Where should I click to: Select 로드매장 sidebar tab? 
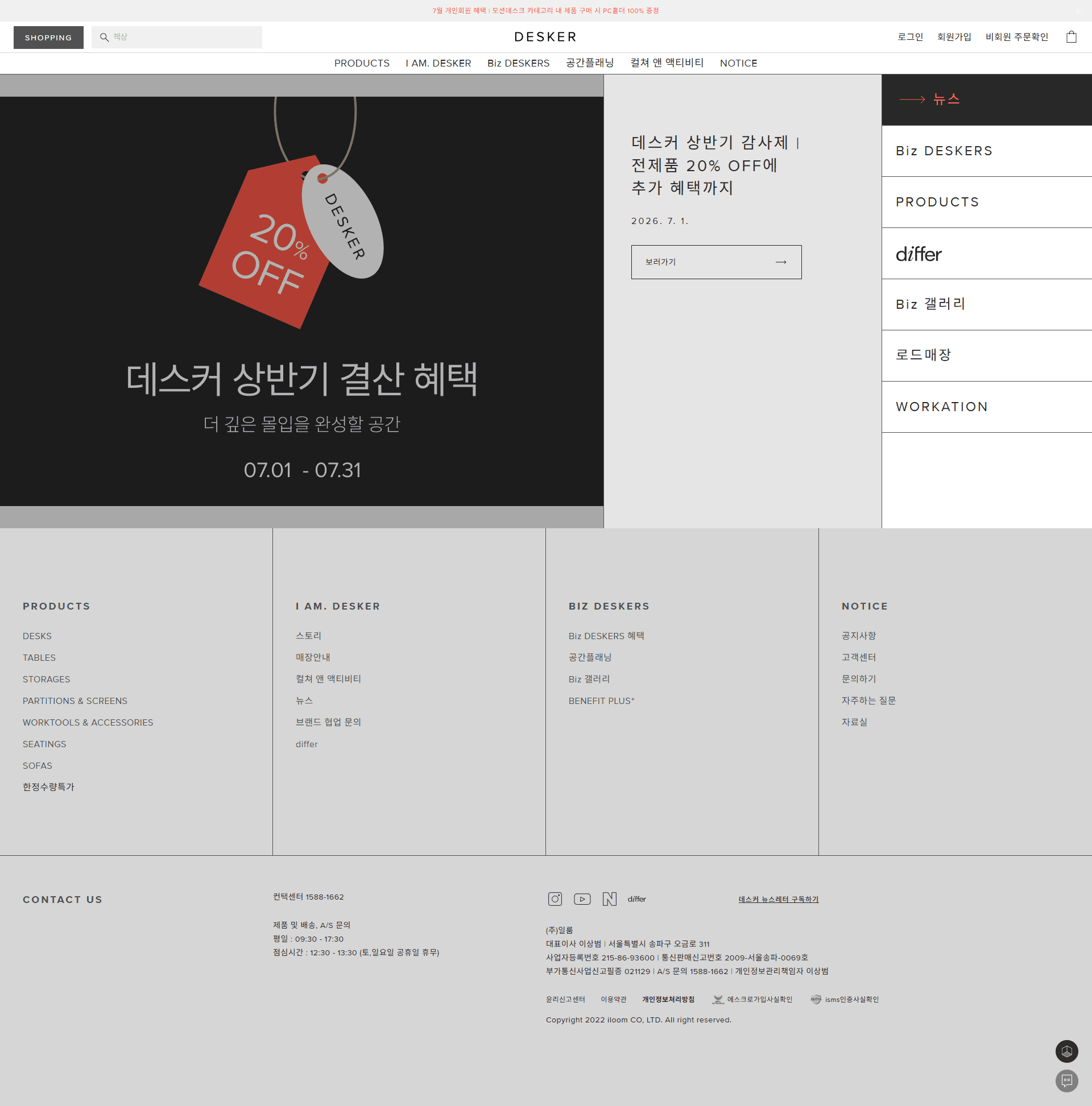click(986, 355)
